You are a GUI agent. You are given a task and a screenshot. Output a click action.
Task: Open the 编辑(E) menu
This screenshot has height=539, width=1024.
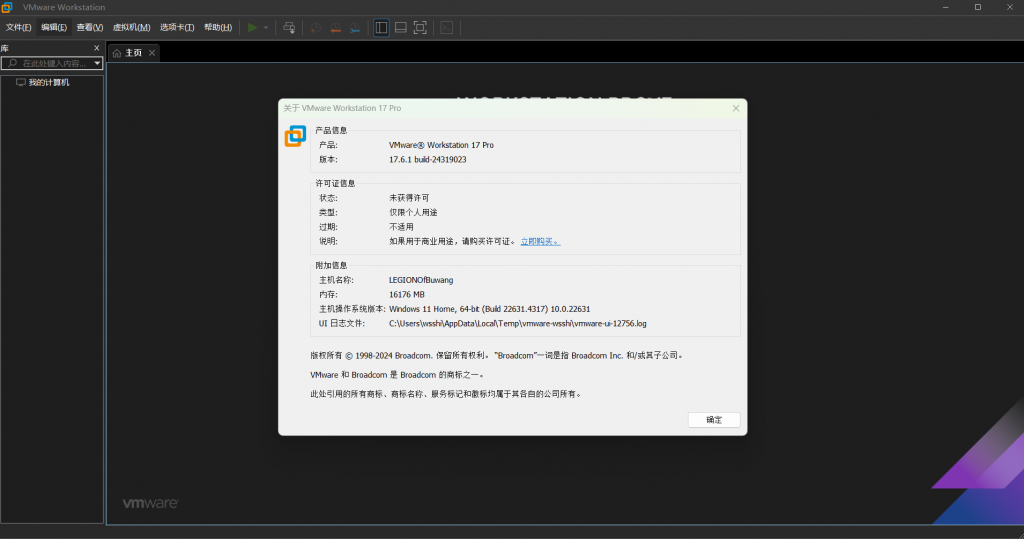coord(54,27)
